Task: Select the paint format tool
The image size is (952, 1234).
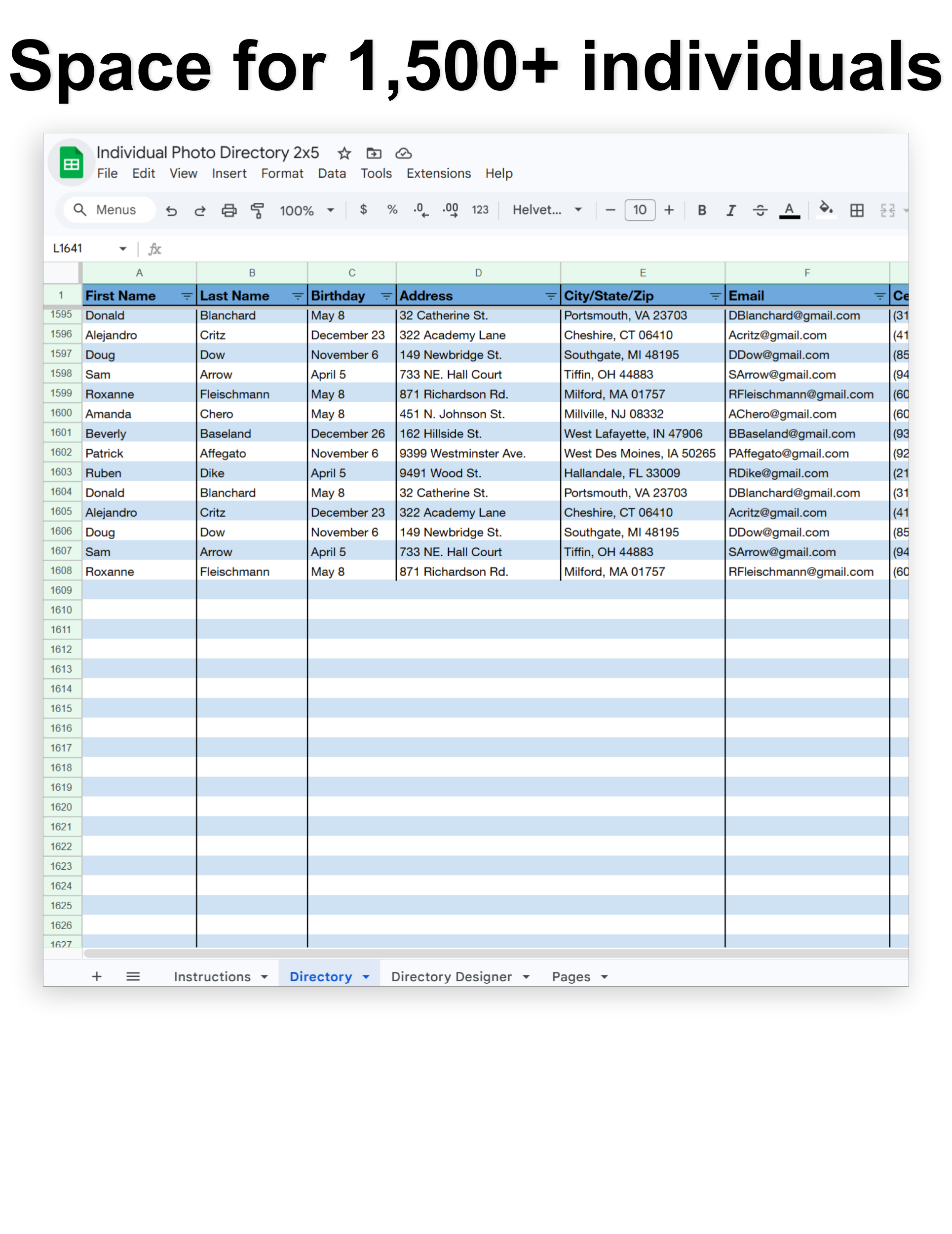Action: (257, 210)
